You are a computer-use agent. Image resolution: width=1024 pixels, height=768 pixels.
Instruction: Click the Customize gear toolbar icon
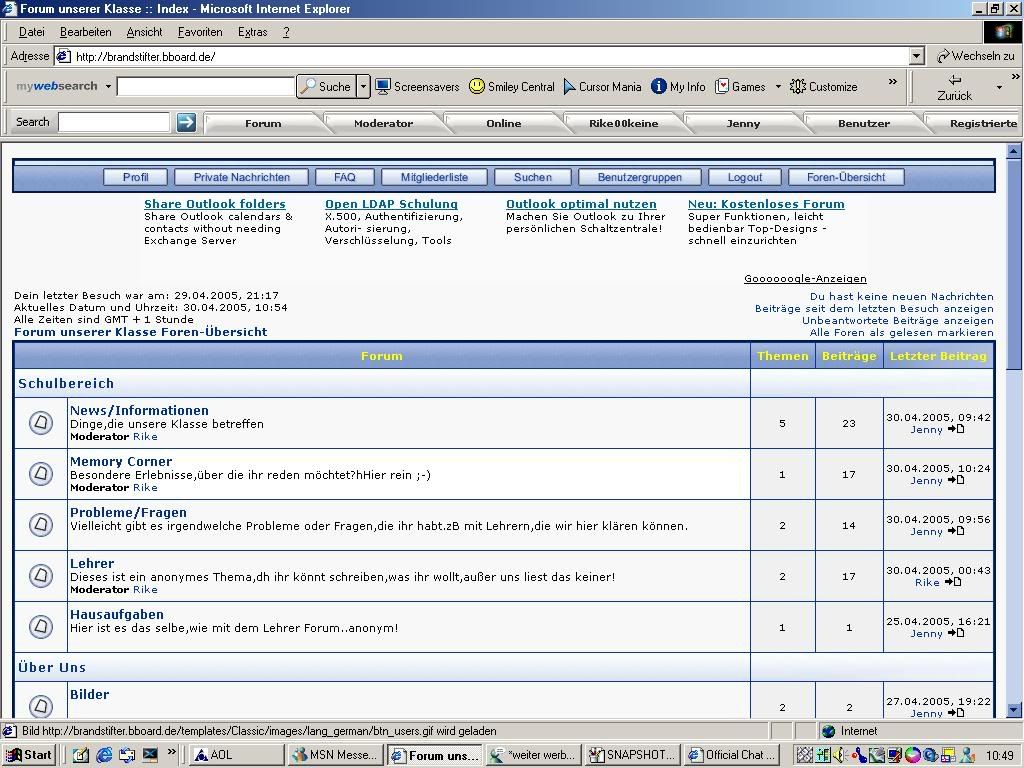[798, 87]
